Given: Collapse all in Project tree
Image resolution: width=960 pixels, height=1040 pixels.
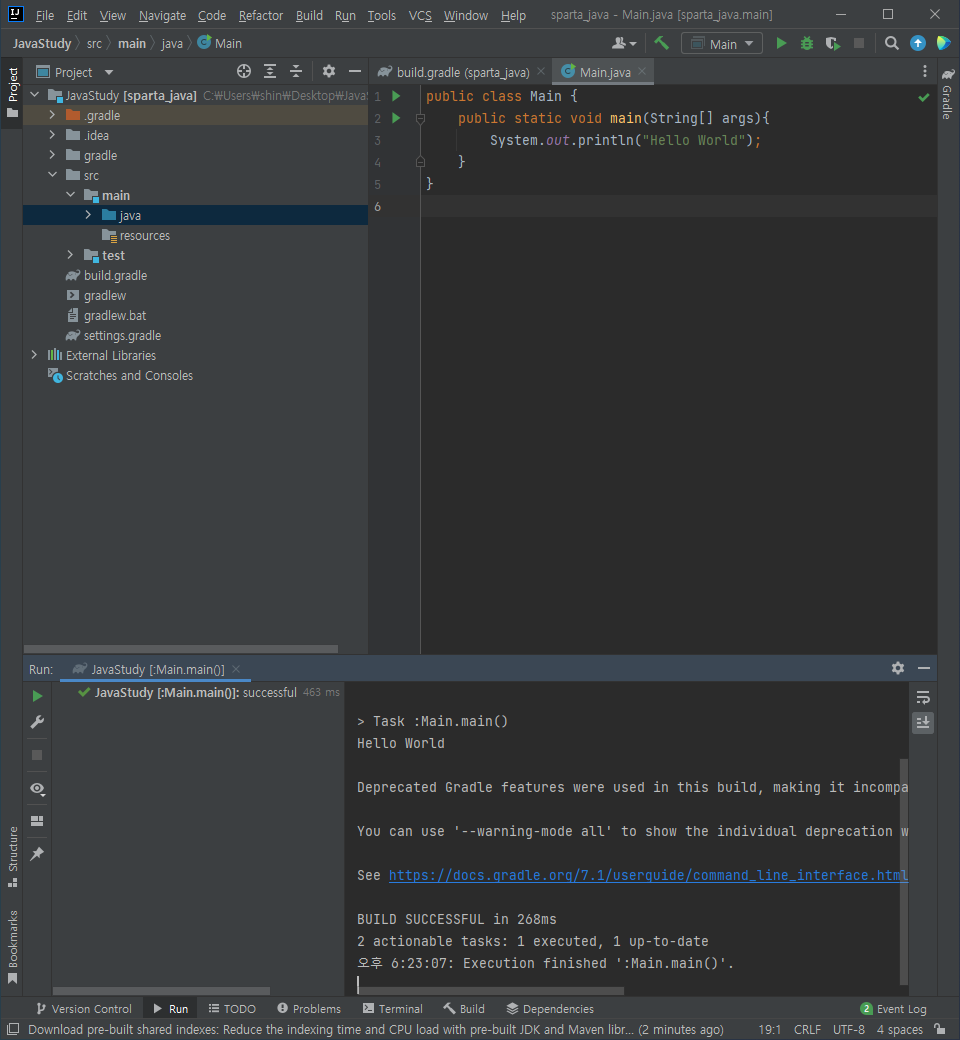Looking at the screenshot, I should coord(296,72).
